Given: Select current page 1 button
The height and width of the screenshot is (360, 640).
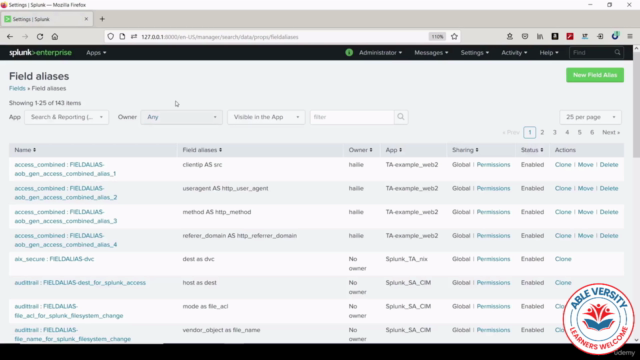Looking at the screenshot, I should pos(530,132).
